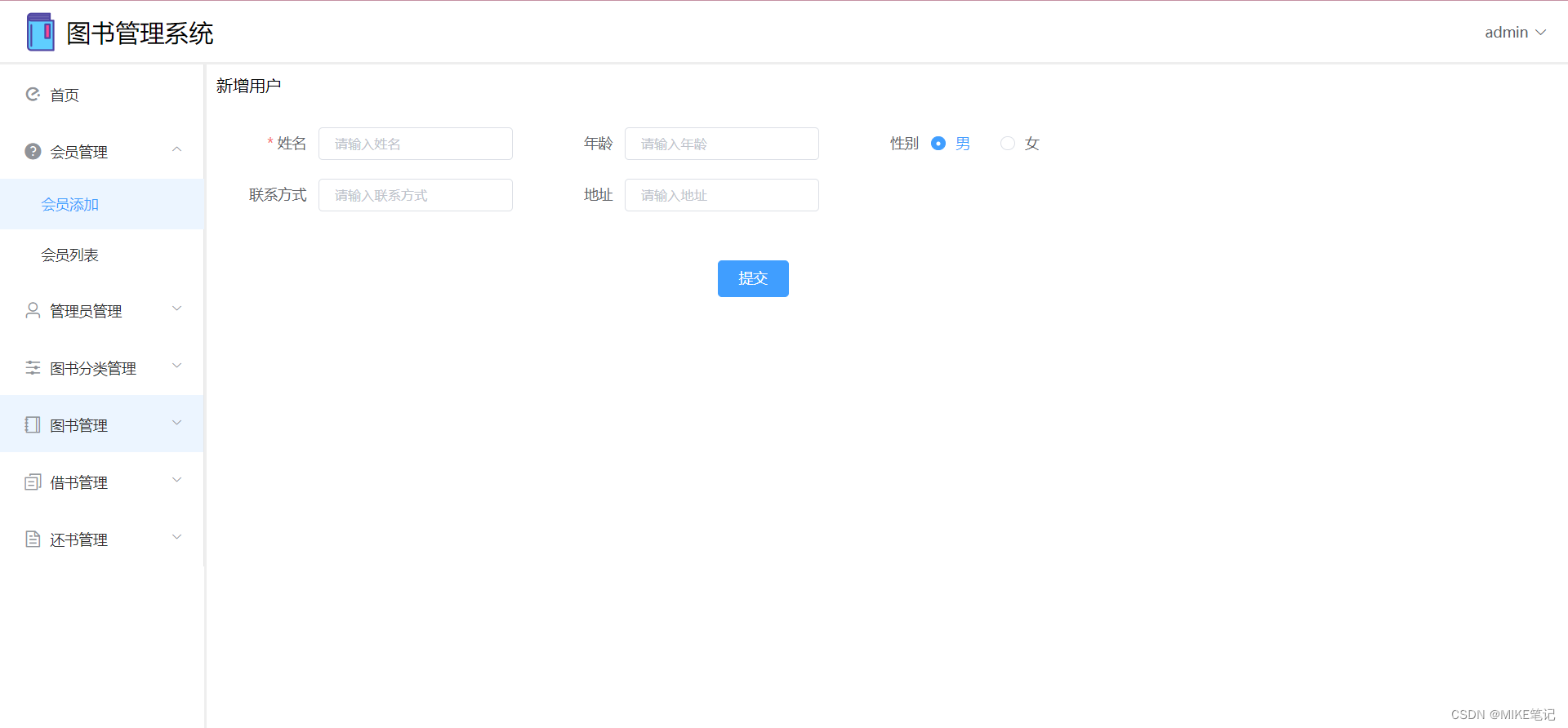Expand the 图书分类管理 chevron
The height and width of the screenshot is (728, 1568).
pos(176,366)
